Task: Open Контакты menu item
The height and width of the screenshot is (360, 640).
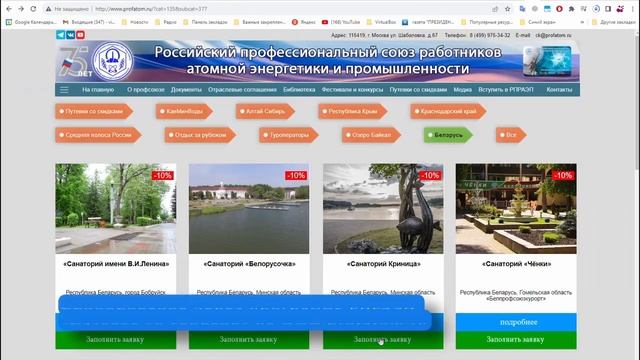Action: pos(559,89)
